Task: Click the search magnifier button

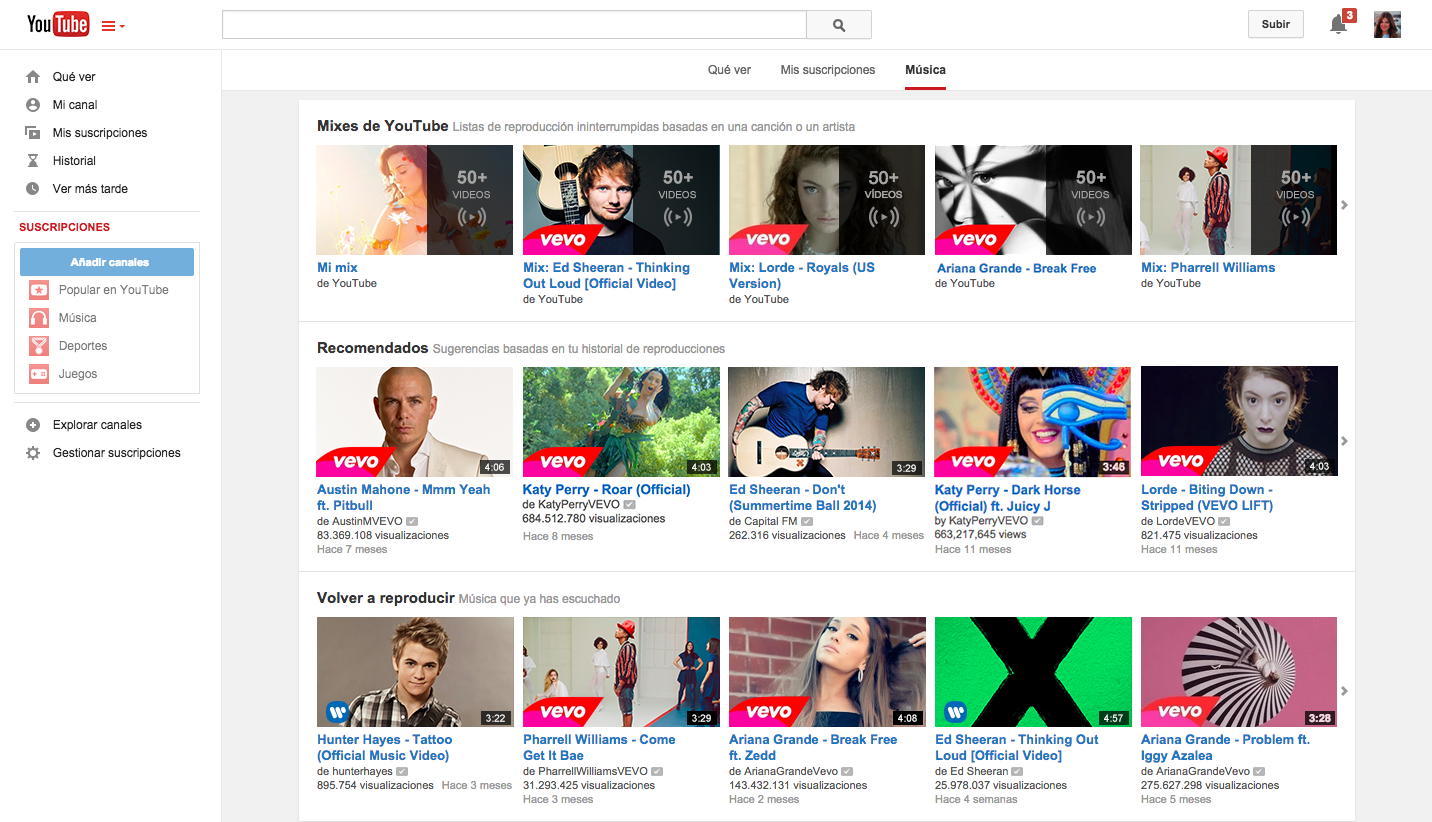Action: [x=838, y=25]
